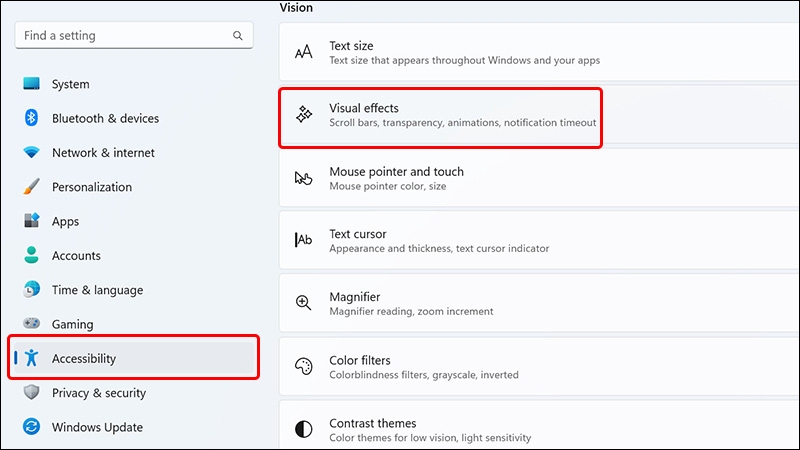The width and height of the screenshot is (800, 450).
Task: Click the Accounts person icon
Action: click(32, 255)
